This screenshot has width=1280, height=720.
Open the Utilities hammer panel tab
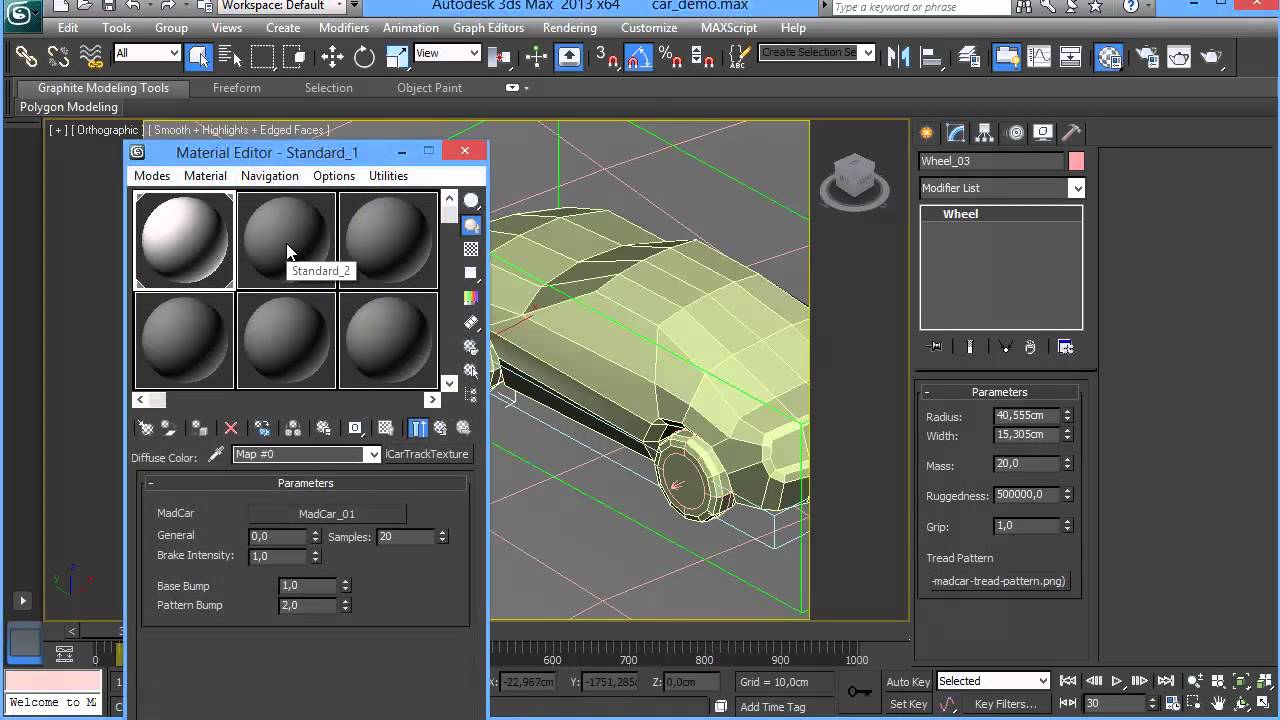1071,133
